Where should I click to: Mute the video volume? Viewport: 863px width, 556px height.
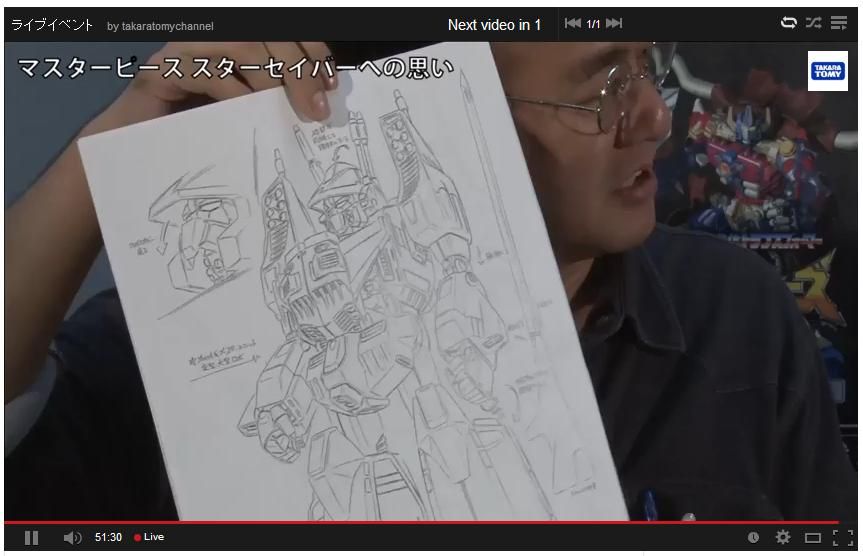(x=72, y=537)
